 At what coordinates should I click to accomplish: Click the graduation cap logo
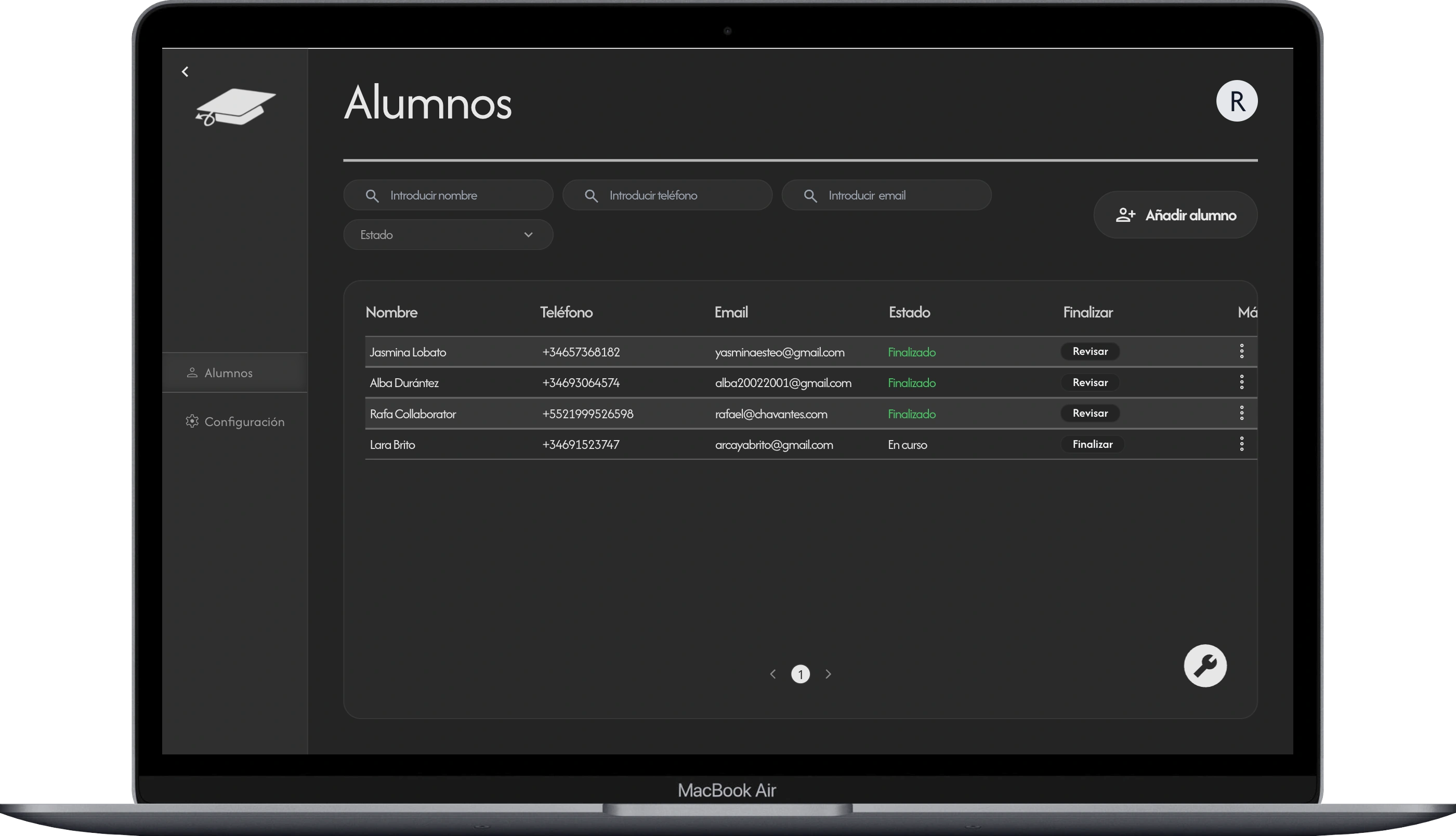pos(235,107)
